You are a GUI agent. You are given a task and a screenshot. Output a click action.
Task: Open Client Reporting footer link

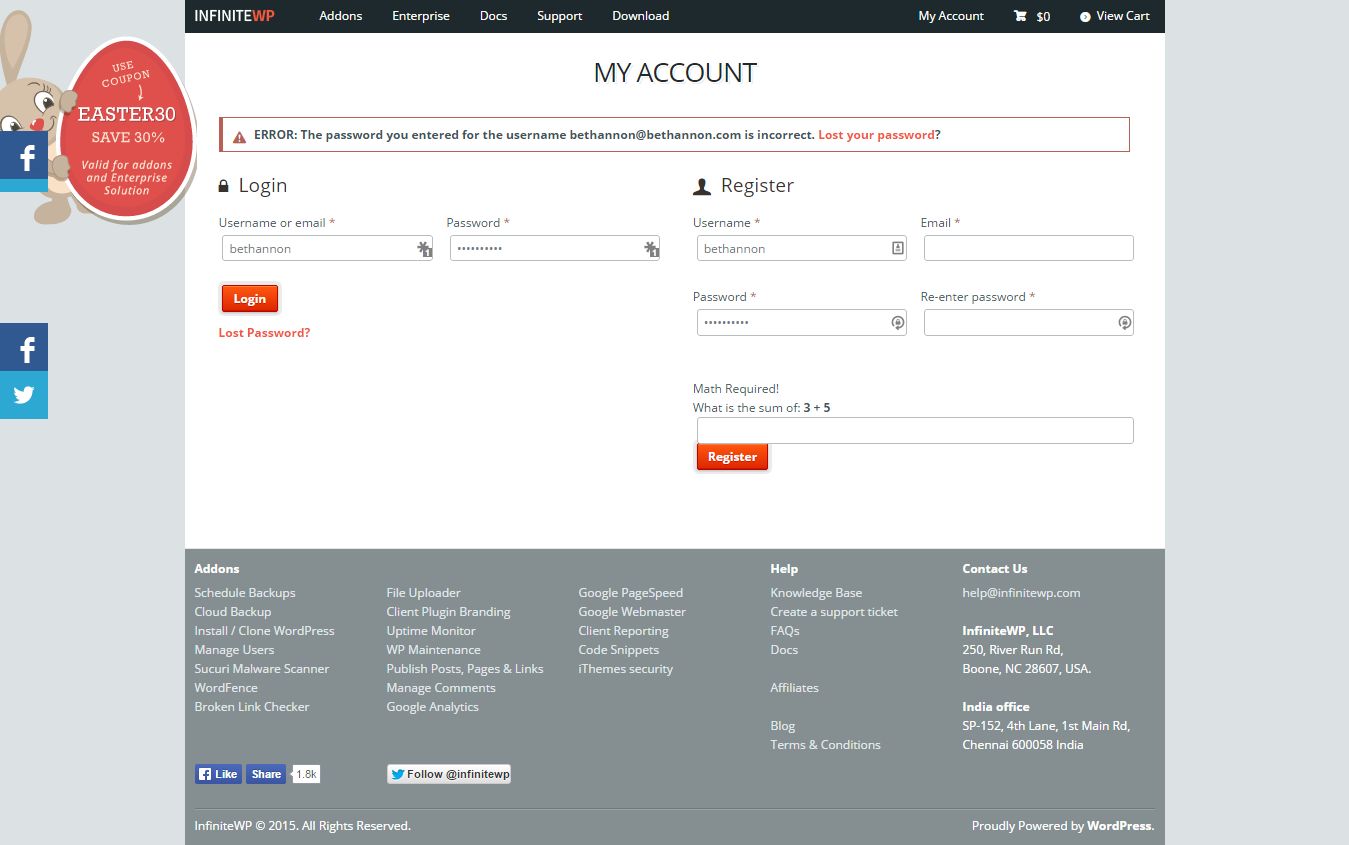(x=624, y=631)
